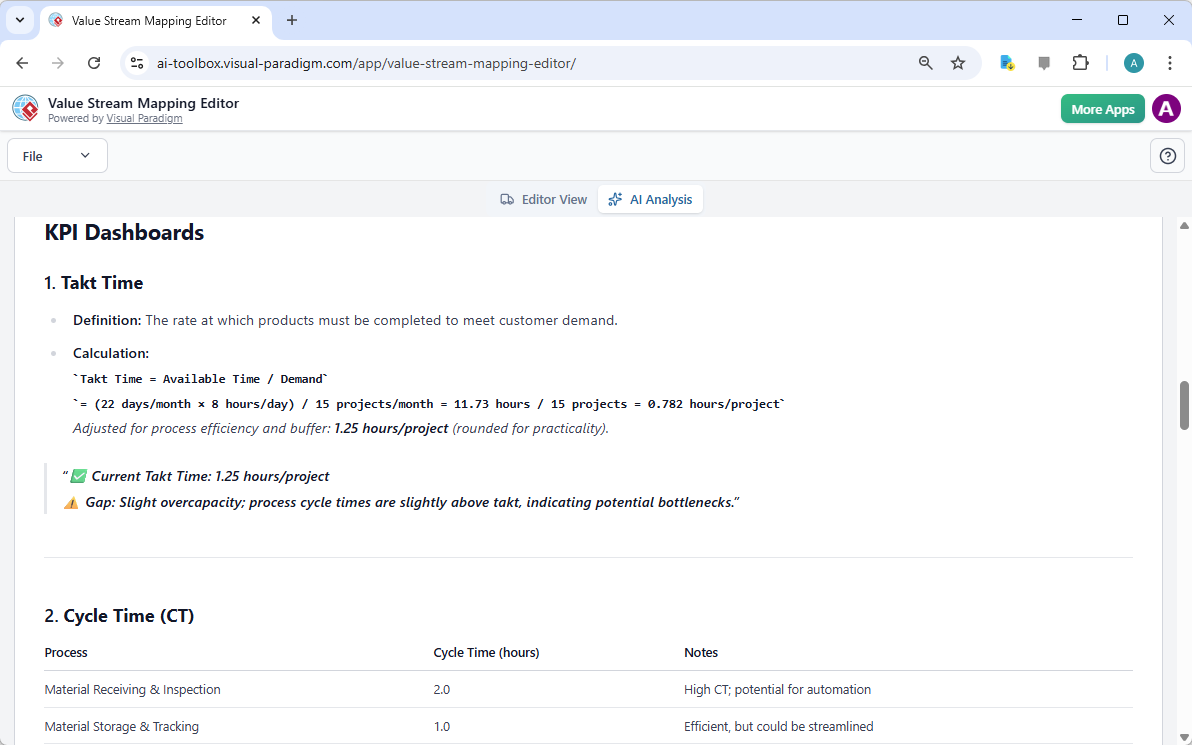This screenshot has height=745, width=1192.
Task: Open the purple user avatar menu
Action: [1166, 109]
